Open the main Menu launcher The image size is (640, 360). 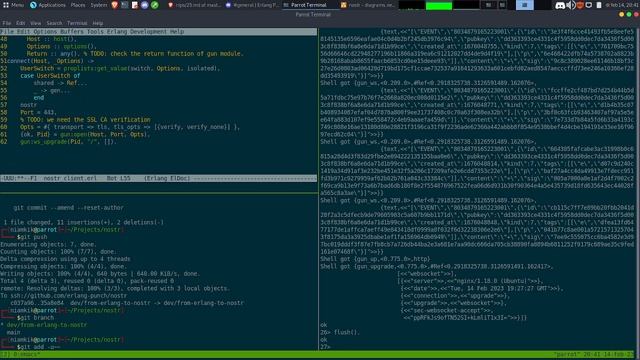coord(13,5)
